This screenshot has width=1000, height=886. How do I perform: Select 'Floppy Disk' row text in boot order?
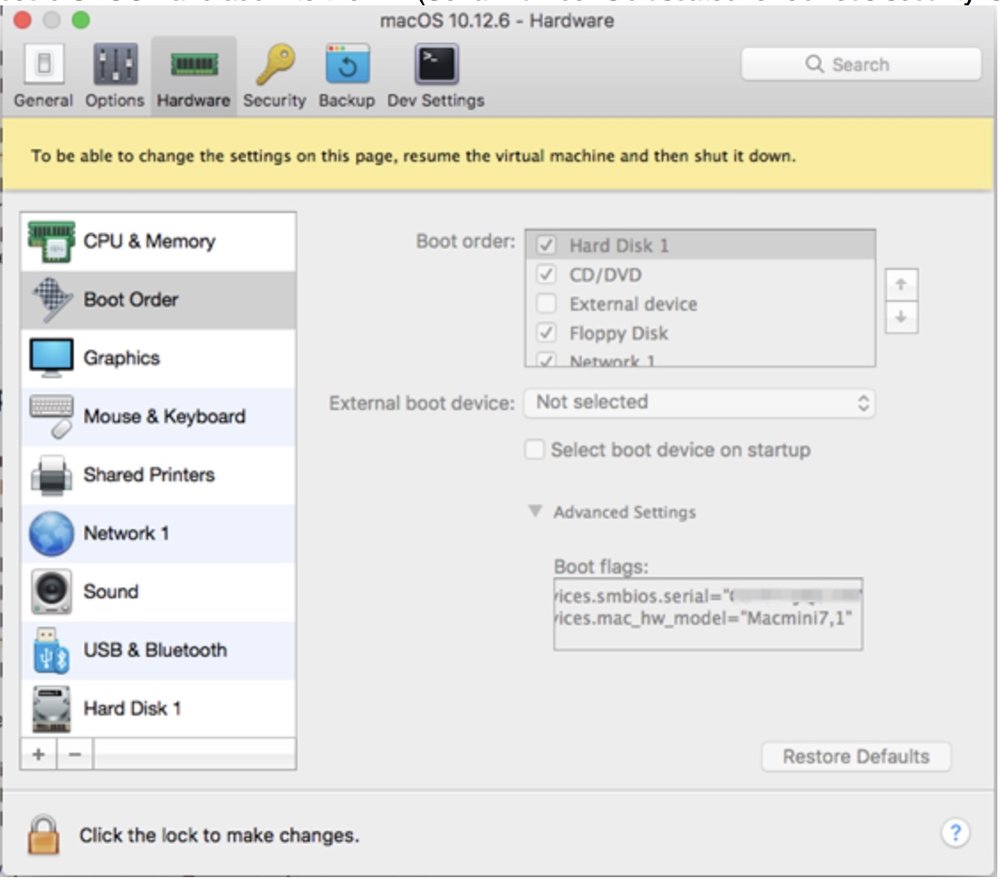click(x=619, y=333)
